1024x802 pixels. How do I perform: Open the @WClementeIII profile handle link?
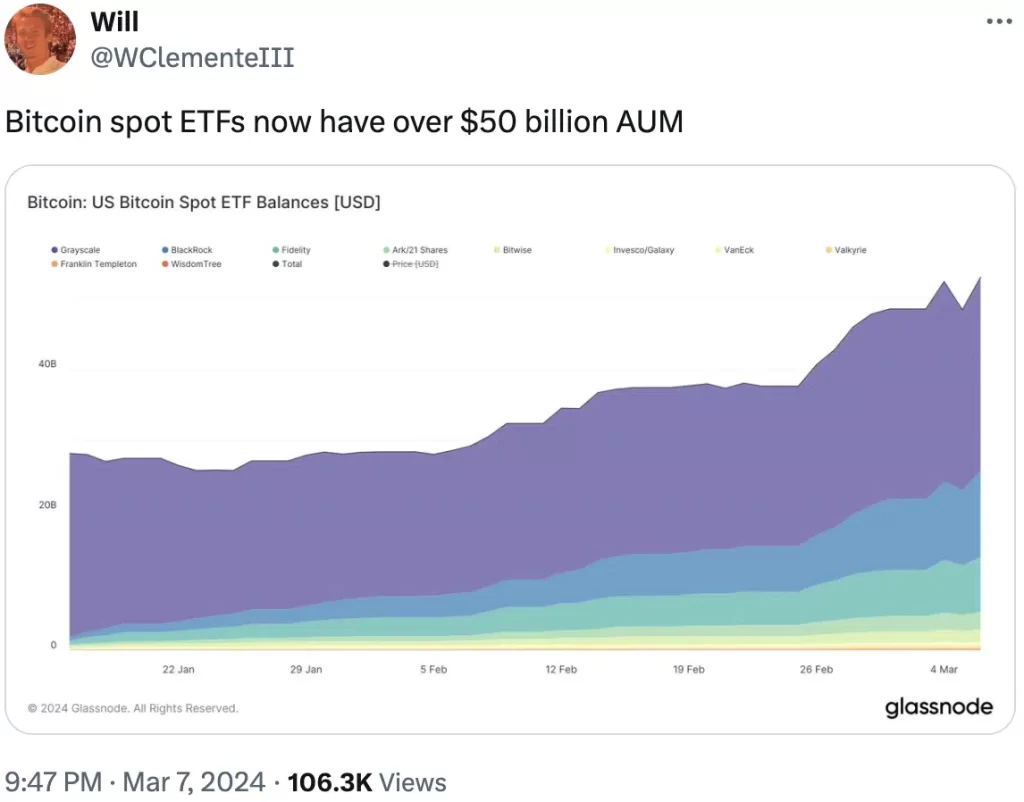click(x=192, y=57)
